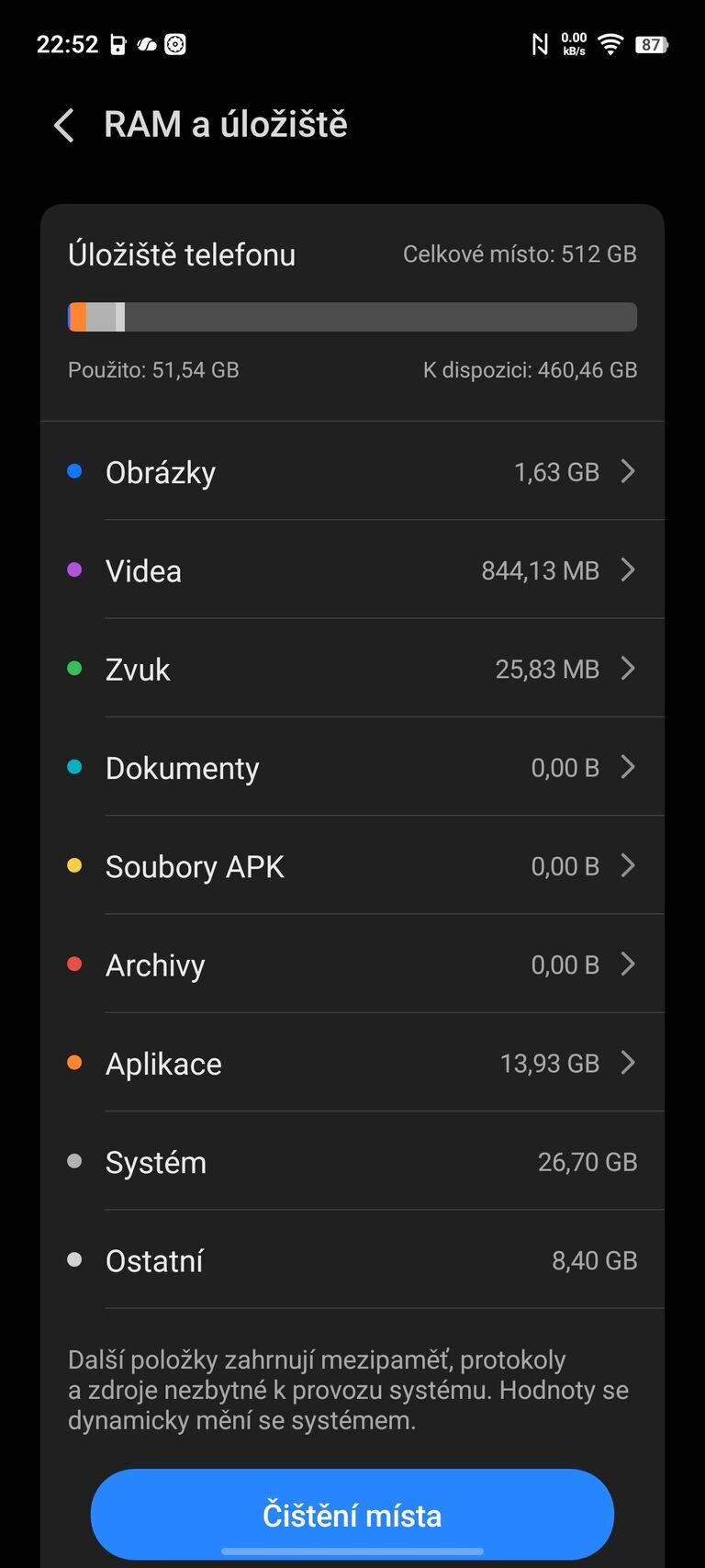Tap the red dot beside Archivy
Screen dimensions: 705x1568
75,964
